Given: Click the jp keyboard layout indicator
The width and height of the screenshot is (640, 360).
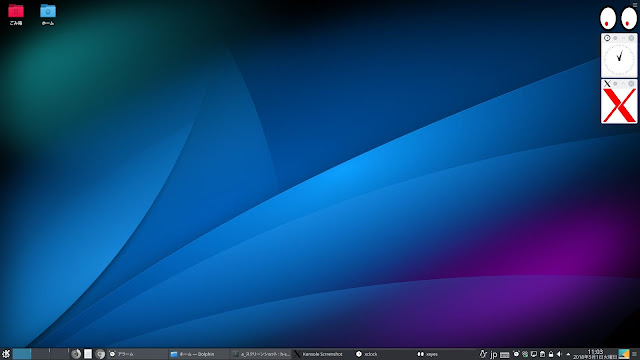Looking at the screenshot, I should pyautogui.click(x=494, y=354).
